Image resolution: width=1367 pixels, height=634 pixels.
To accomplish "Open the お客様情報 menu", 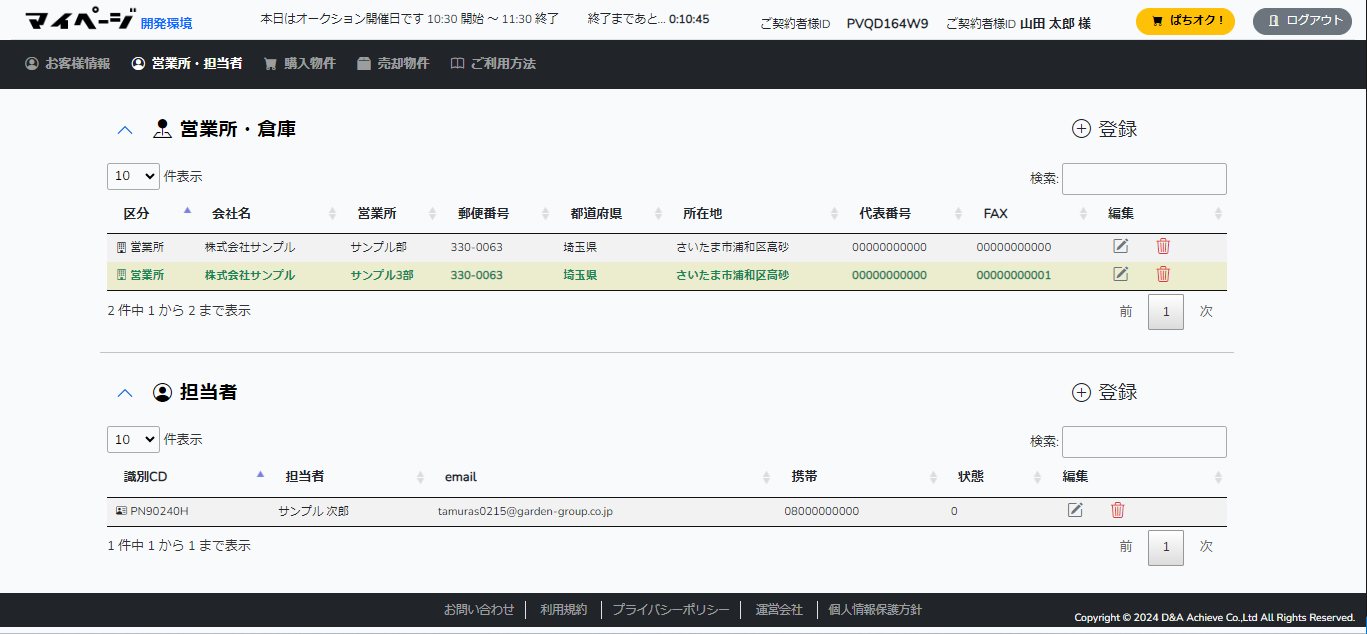I will coord(68,63).
